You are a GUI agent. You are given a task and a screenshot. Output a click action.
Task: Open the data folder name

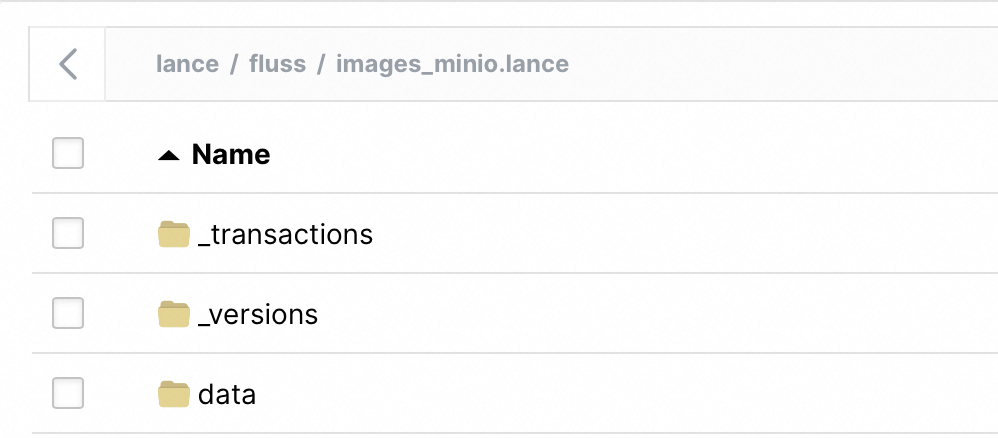coord(227,394)
